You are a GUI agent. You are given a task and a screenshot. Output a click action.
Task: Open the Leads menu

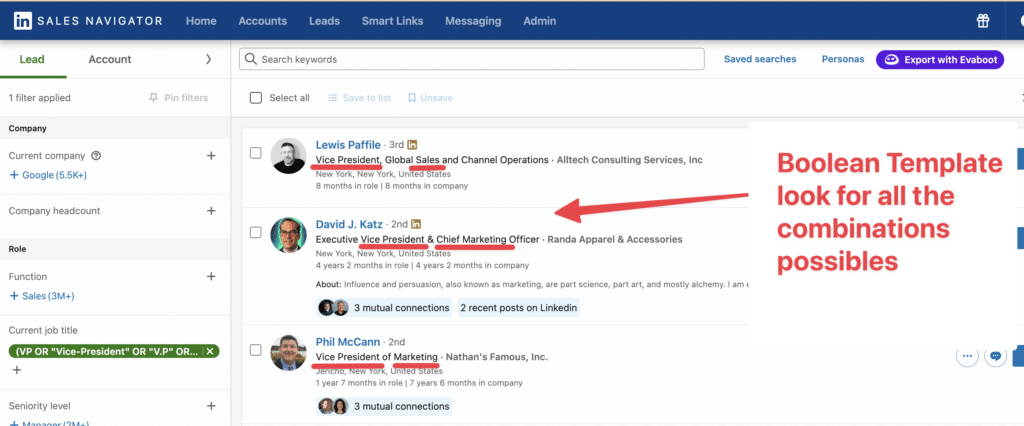click(325, 21)
